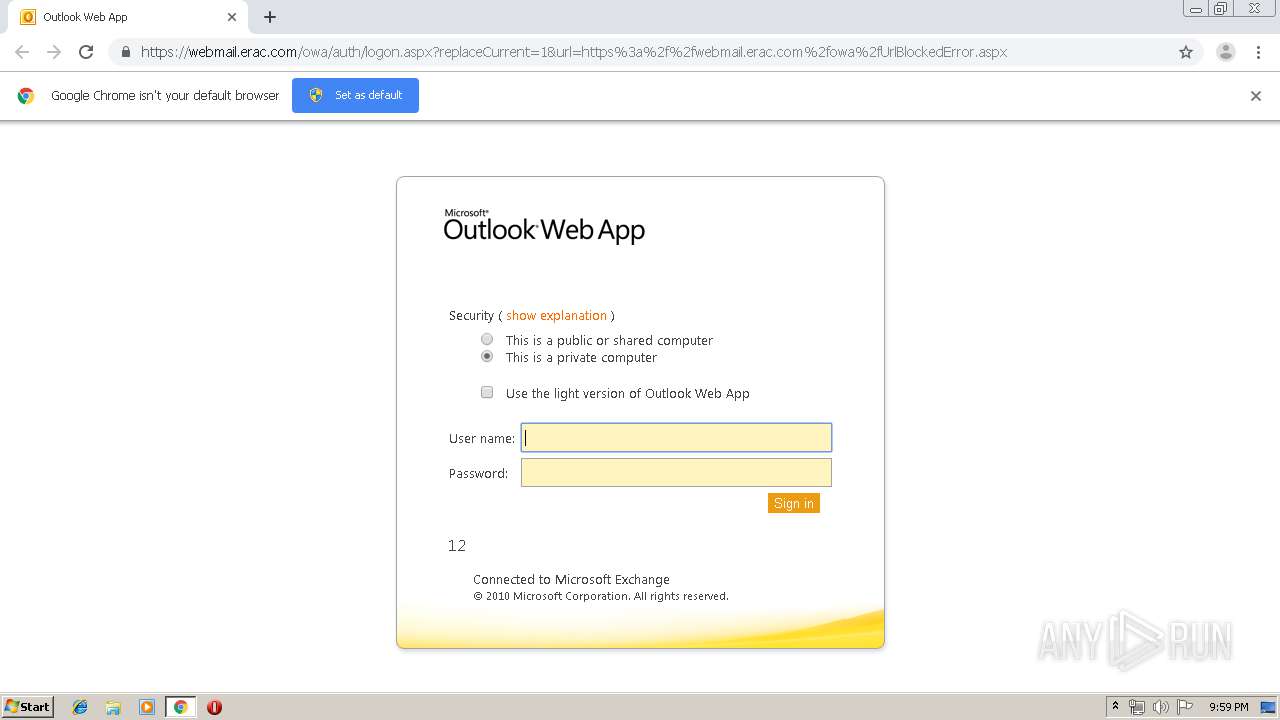Open File Explorer folder taskbar icon
Viewport: 1280px width, 720px height.
(x=113, y=707)
